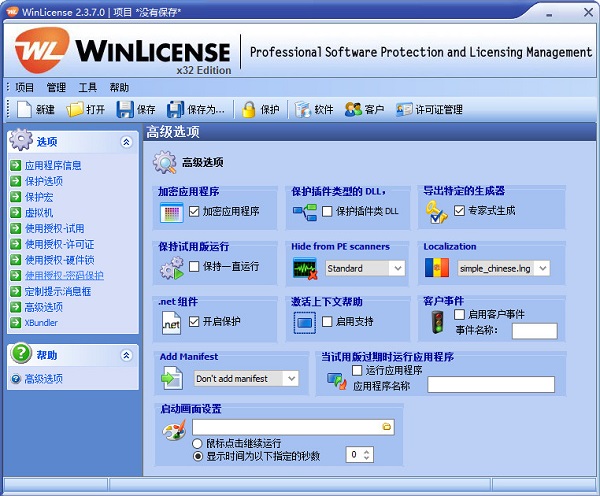The width and height of the screenshot is (600, 496).
Task: Click the plugin DLL network icon
Action: pos(305,212)
